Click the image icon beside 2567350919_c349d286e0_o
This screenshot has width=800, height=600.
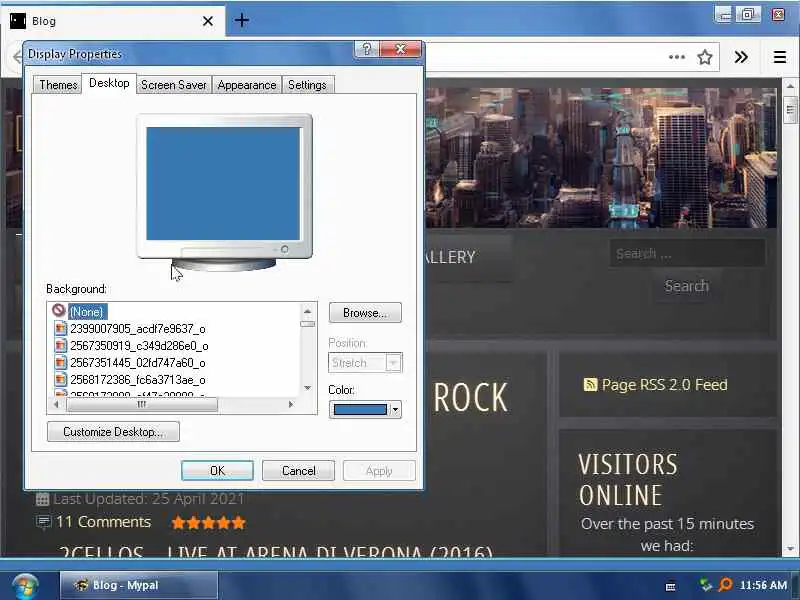(x=61, y=346)
